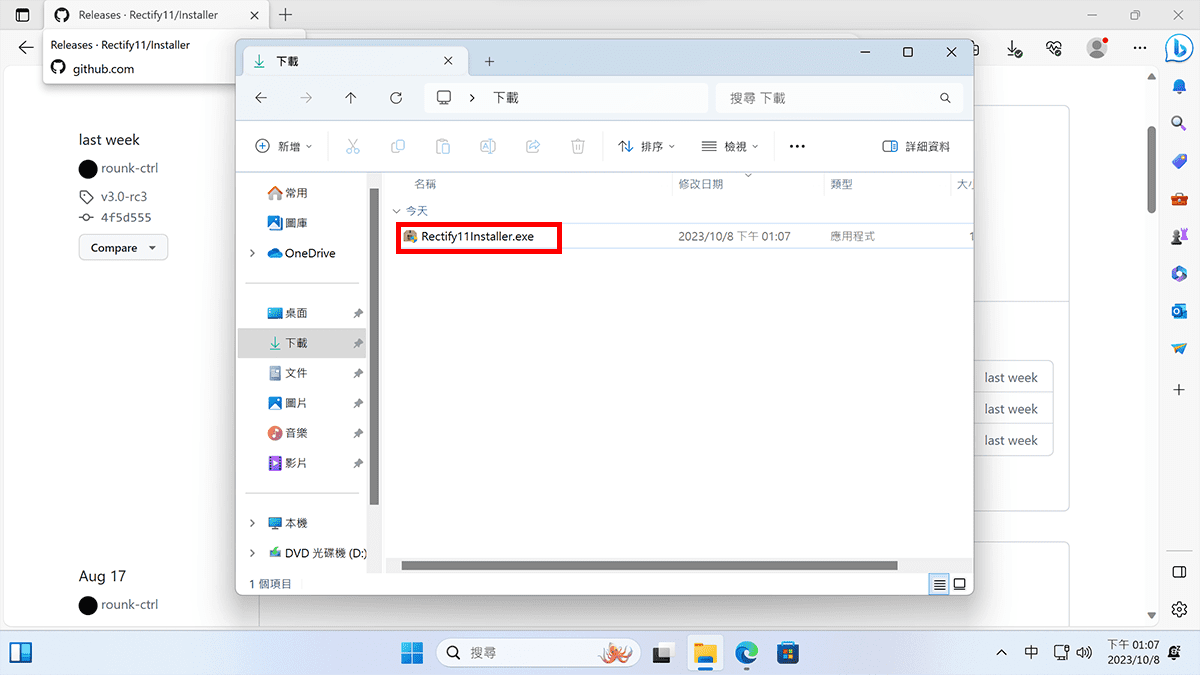This screenshot has height=675, width=1200.
Task: Open Outlook from the Edge sidebar
Action: point(1179,311)
